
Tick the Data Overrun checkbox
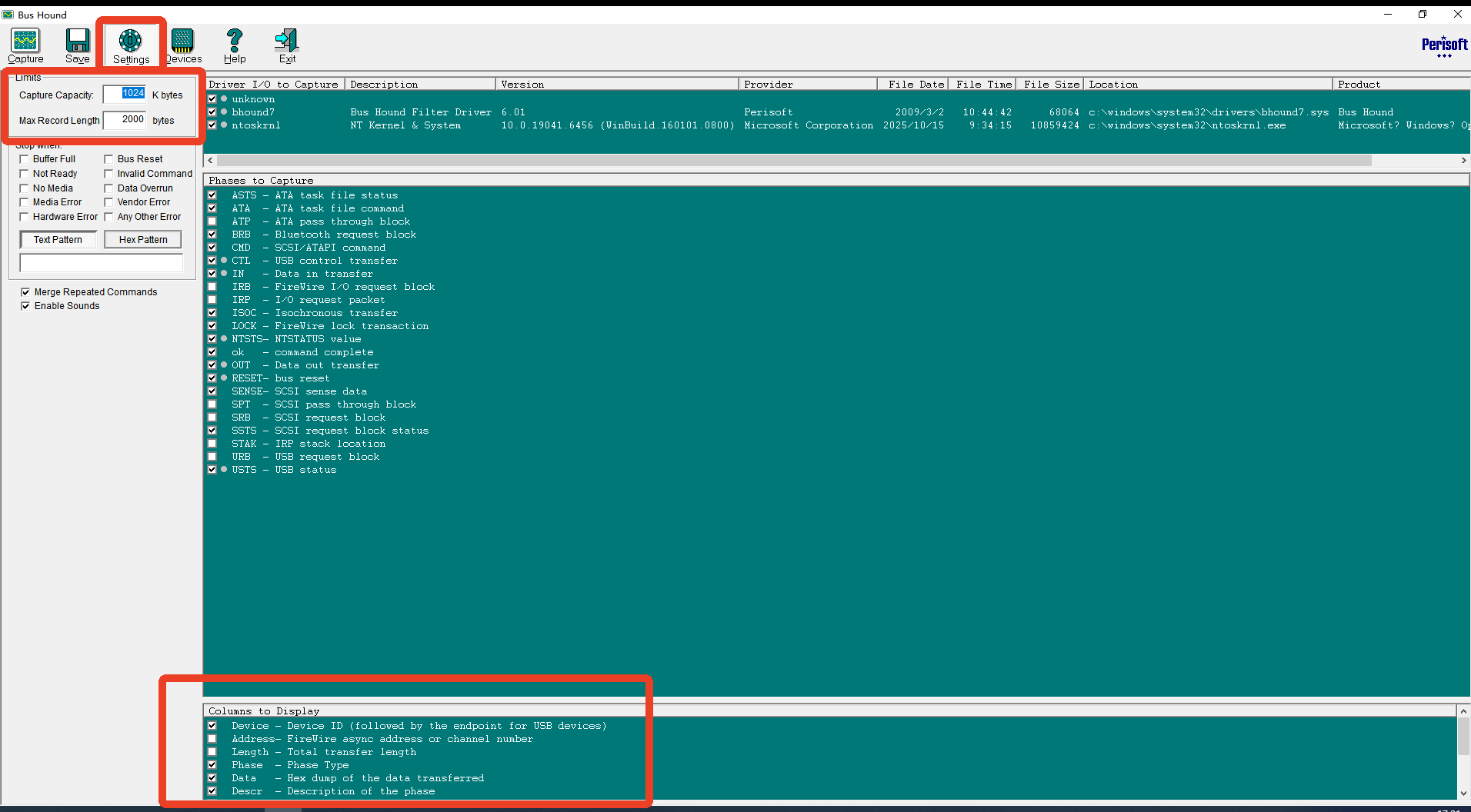pyautogui.click(x=108, y=188)
